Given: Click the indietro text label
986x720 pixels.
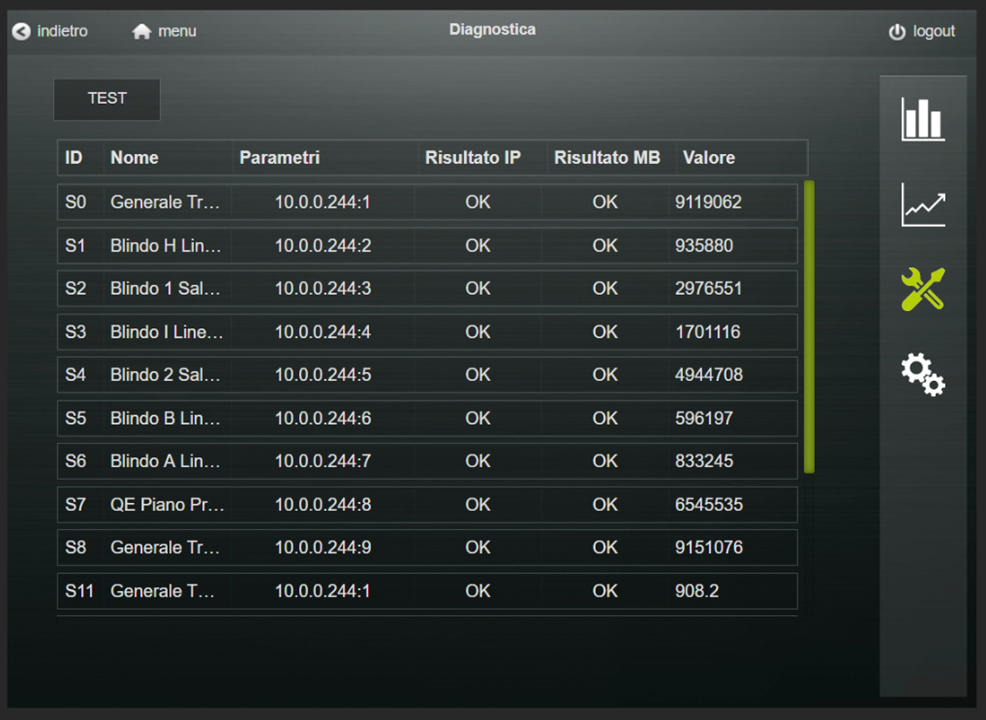Looking at the screenshot, I should click(62, 32).
